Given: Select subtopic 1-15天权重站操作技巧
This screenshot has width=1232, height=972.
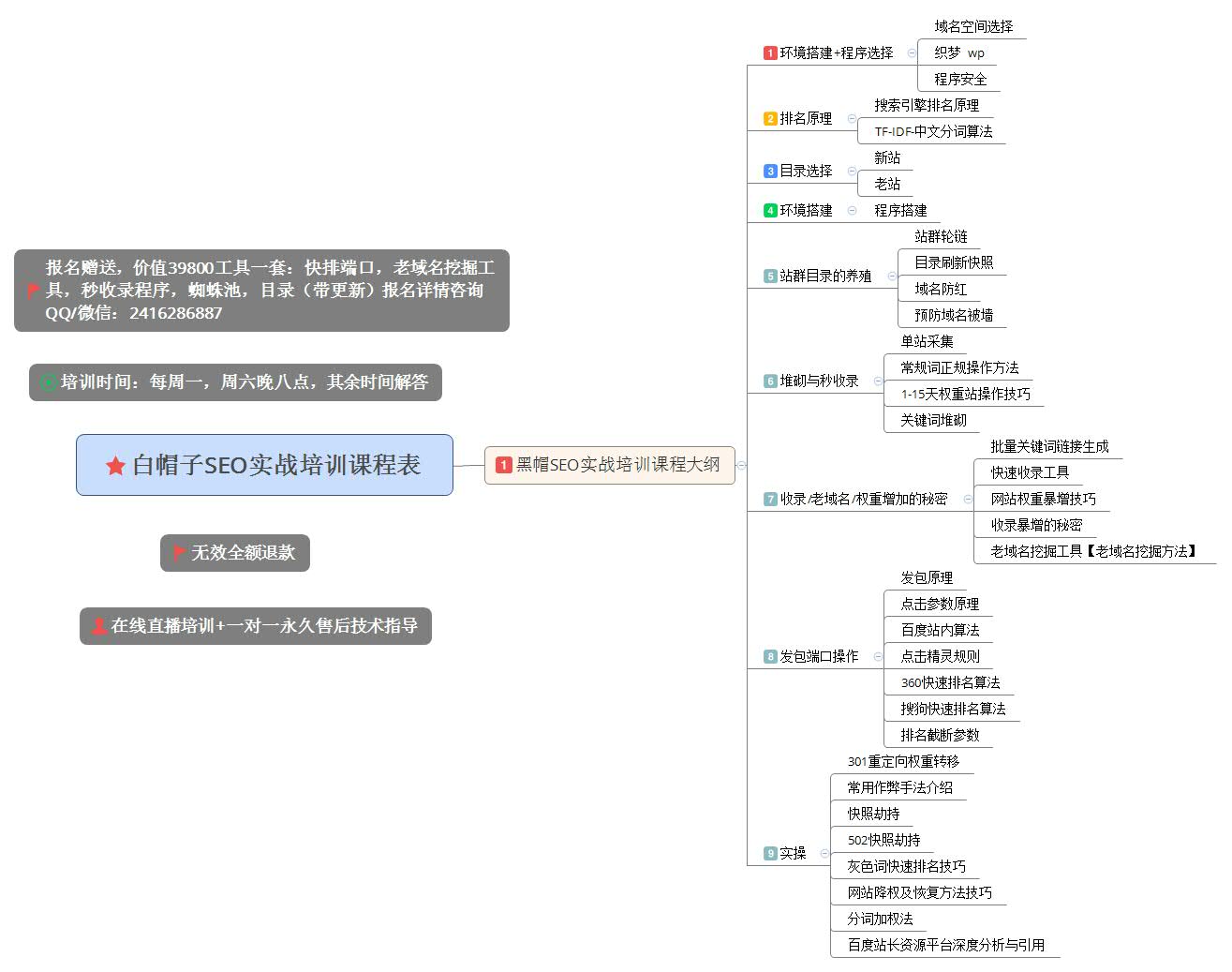Looking at the screenshot, I should (965, 395).
